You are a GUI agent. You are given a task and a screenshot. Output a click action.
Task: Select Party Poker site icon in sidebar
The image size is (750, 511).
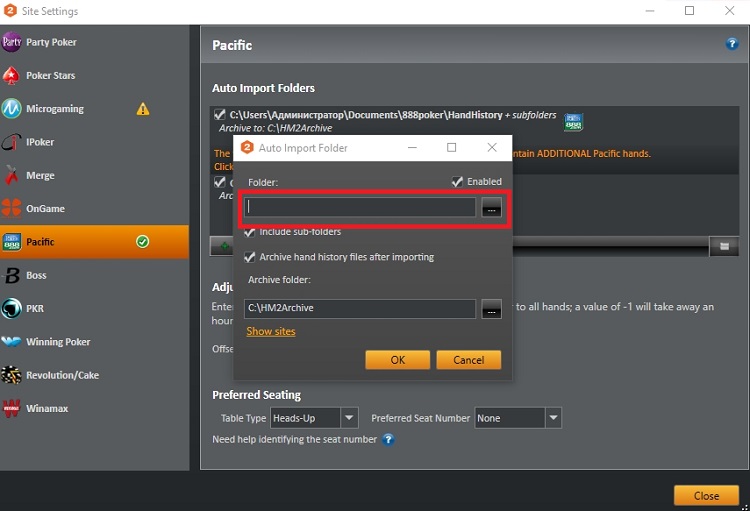pyautogui.click(x=11, y=42)
